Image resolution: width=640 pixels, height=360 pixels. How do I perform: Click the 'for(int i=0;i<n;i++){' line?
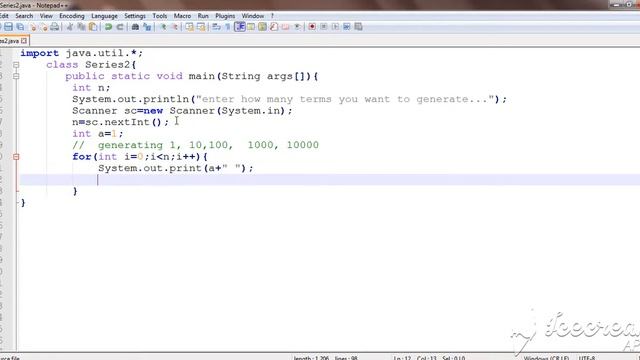(140, 157)
